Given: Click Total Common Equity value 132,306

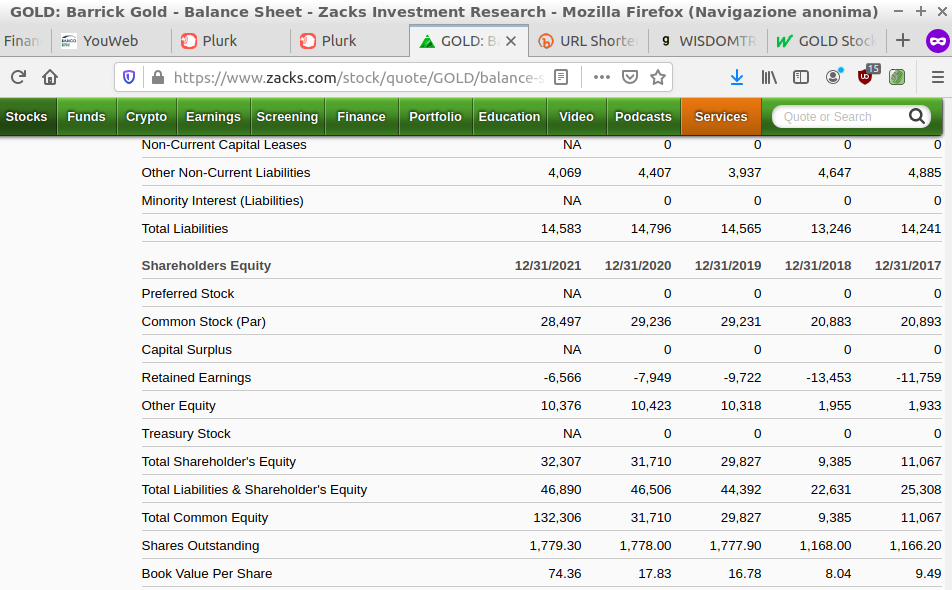Looking at the screenshot, I should coord(557,518).
